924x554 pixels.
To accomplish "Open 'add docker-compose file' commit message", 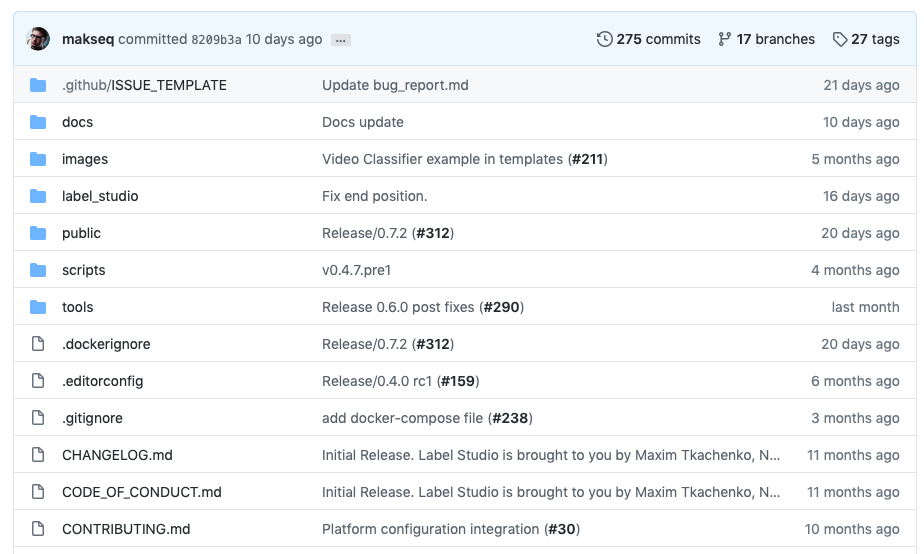I will tap(402, 418).
